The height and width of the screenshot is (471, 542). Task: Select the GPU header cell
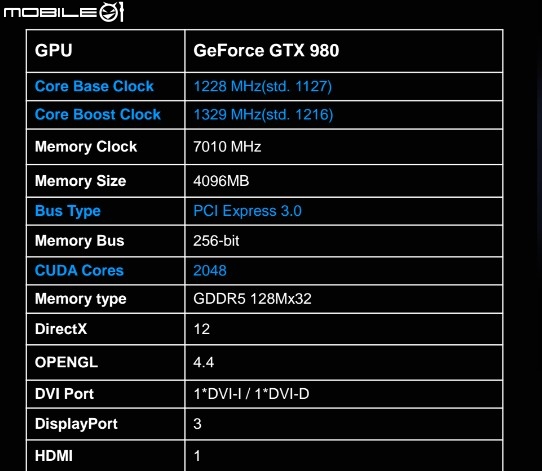point(106,51)
